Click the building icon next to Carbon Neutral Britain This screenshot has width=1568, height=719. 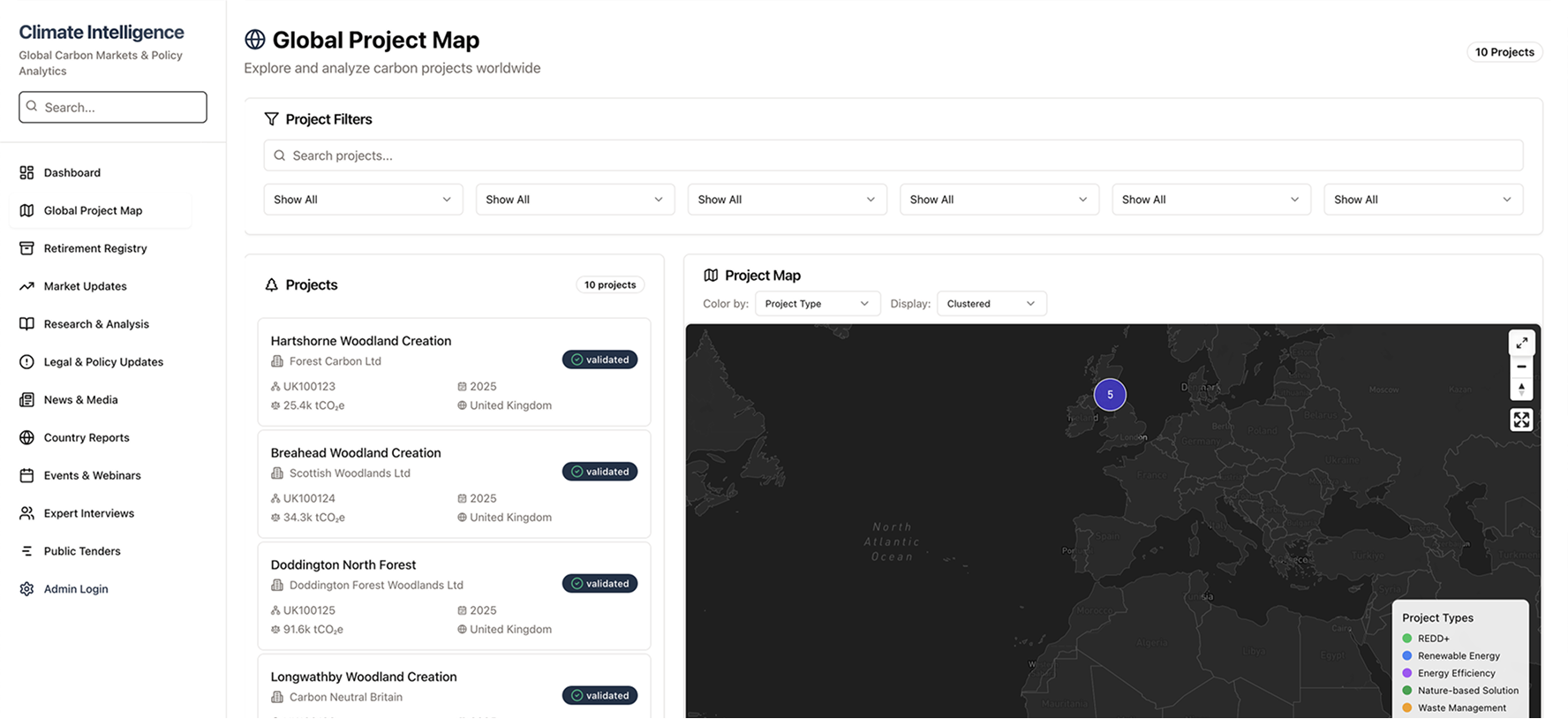click(x=277, y=697)
